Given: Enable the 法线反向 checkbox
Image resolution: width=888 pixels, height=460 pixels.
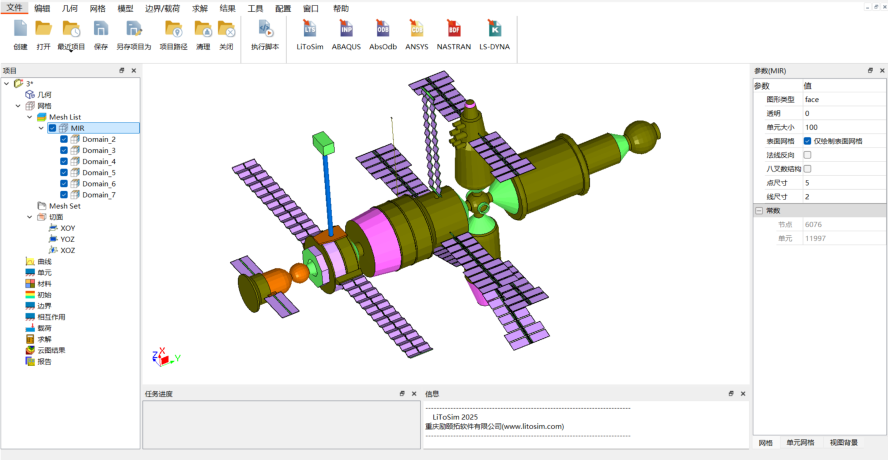Looking at the screenshot, I should (x=808, y=155).
